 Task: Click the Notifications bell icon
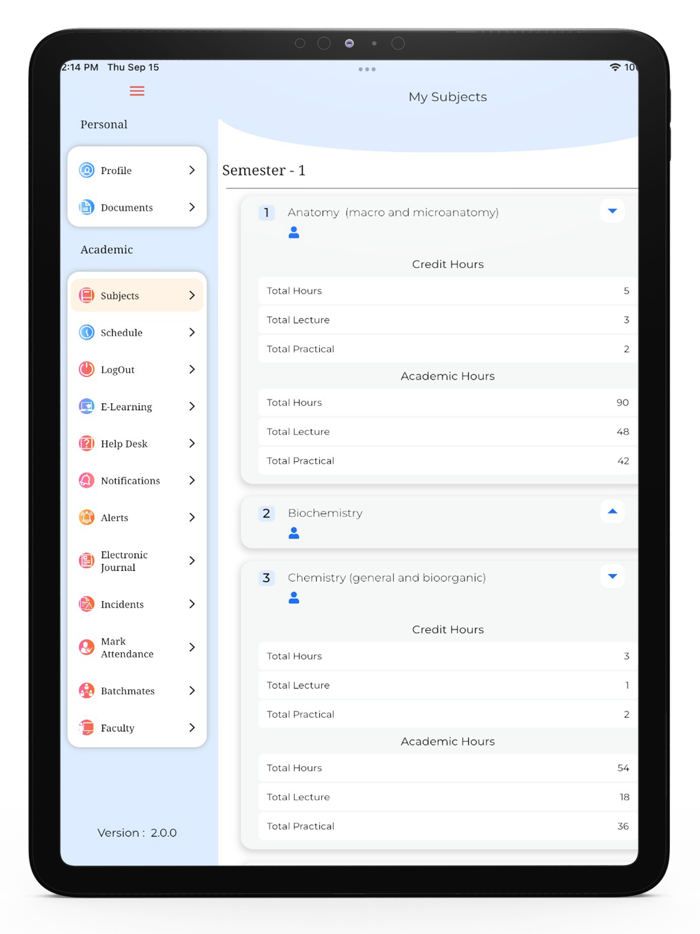(x=86, y=480)
